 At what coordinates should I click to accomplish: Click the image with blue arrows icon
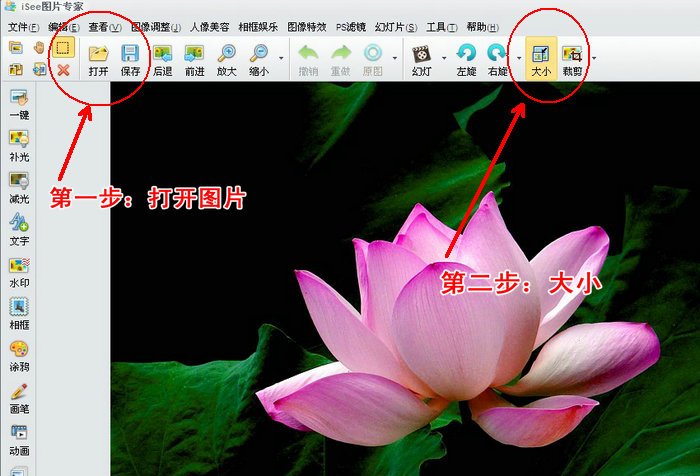[x=39, y=69]
